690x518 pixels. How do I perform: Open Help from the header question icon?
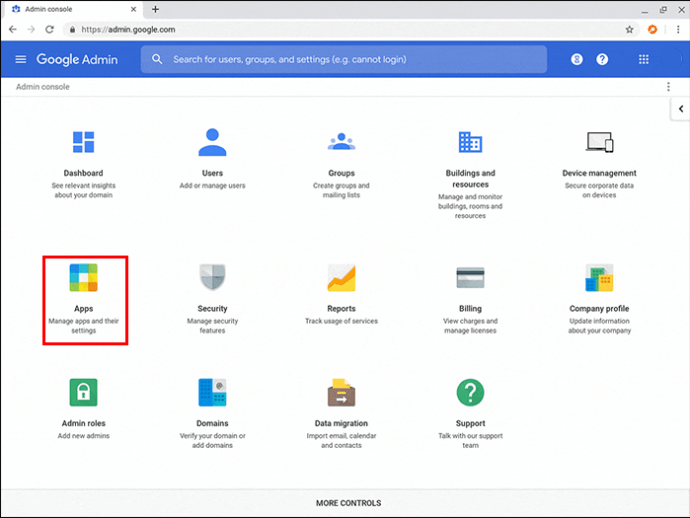[602, 59]
